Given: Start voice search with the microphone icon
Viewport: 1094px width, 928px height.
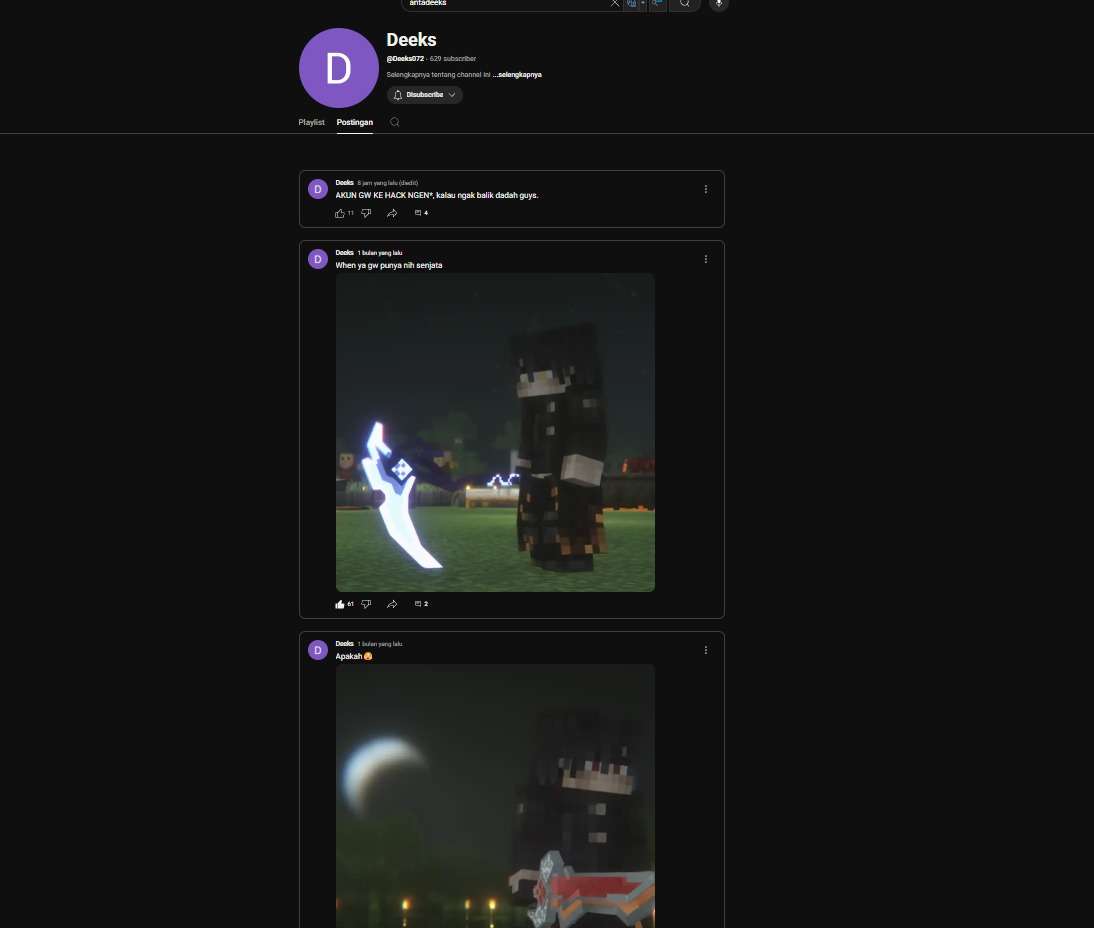Looking at the screenshot, I should (719, 3).
